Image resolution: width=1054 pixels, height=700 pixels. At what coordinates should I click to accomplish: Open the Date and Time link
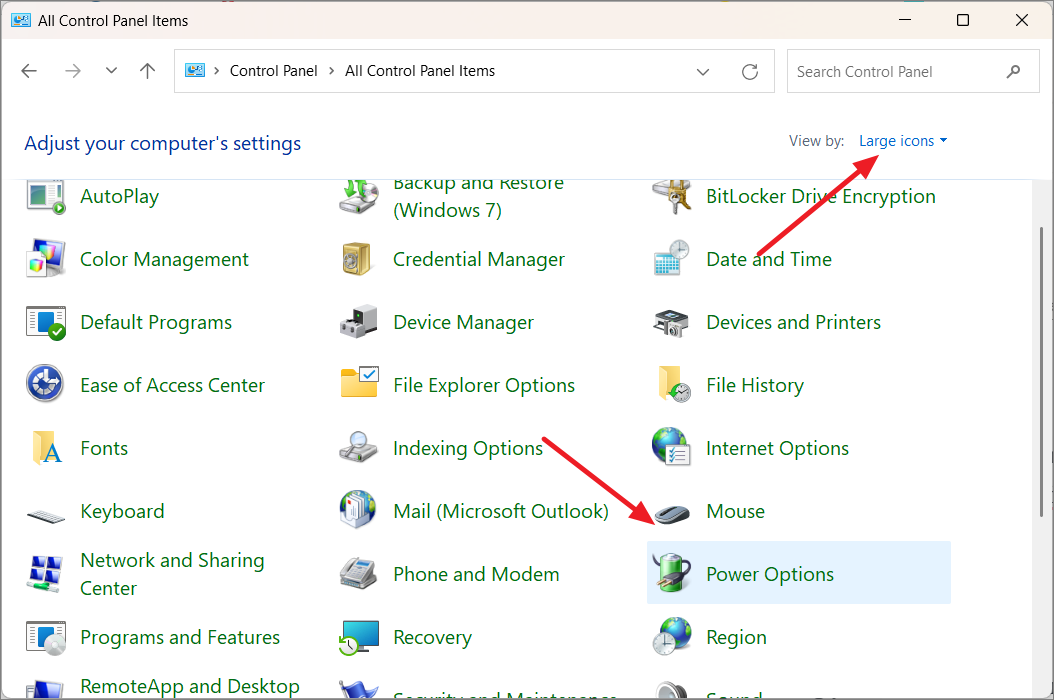point(769,259)
